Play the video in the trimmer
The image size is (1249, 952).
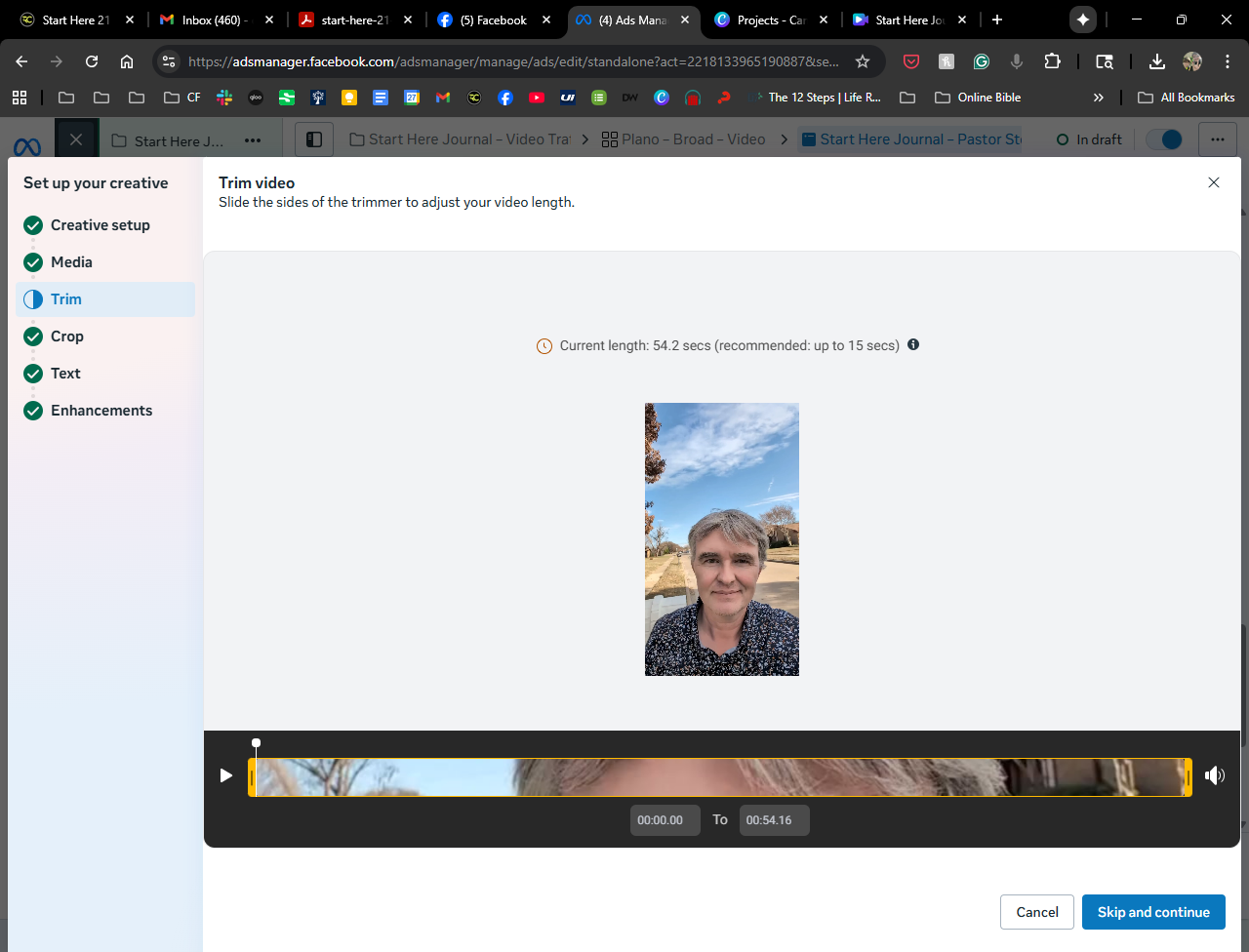(x=226, y=775)
